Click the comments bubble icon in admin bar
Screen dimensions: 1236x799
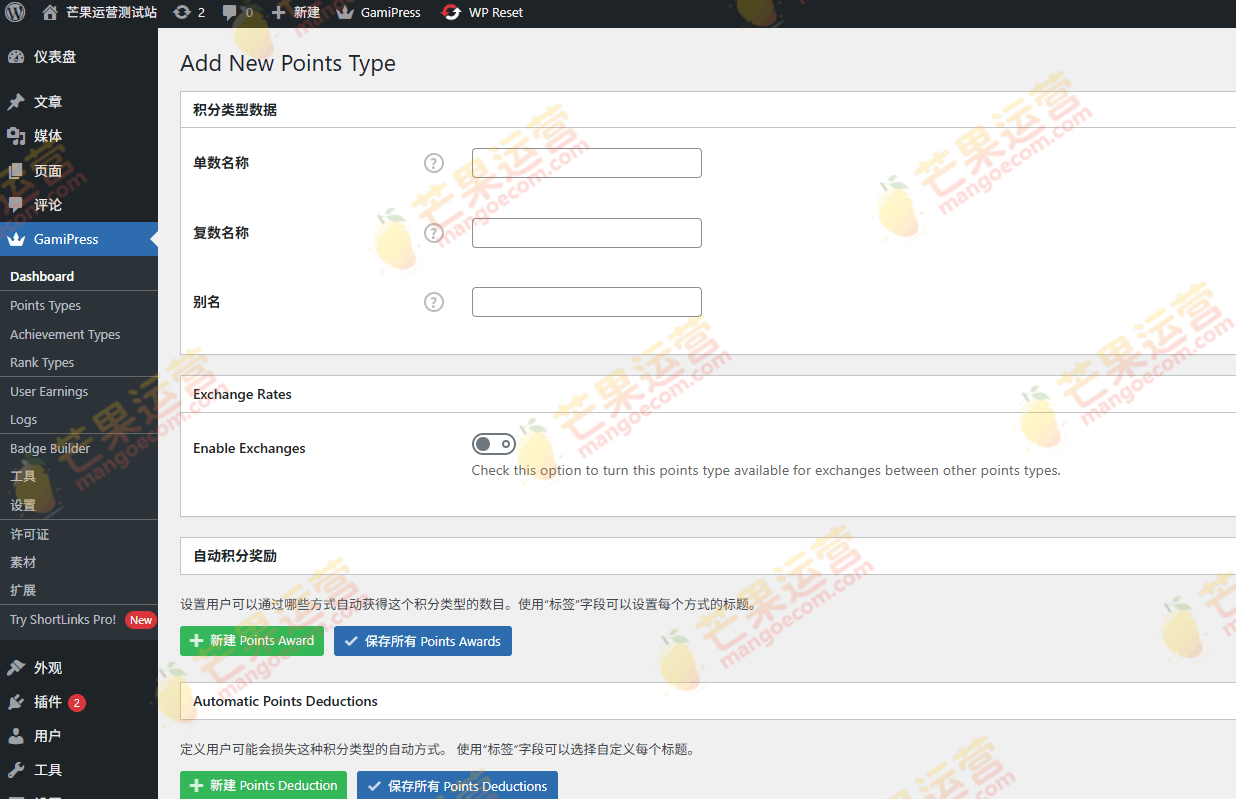tap(231, 12)
